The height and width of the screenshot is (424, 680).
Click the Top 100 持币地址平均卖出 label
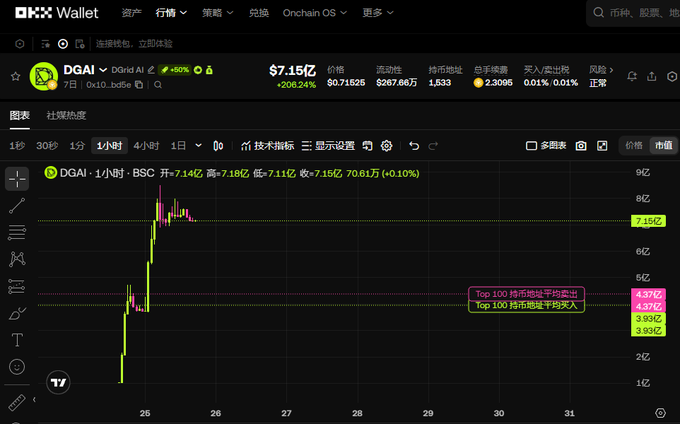coord(526,294)
